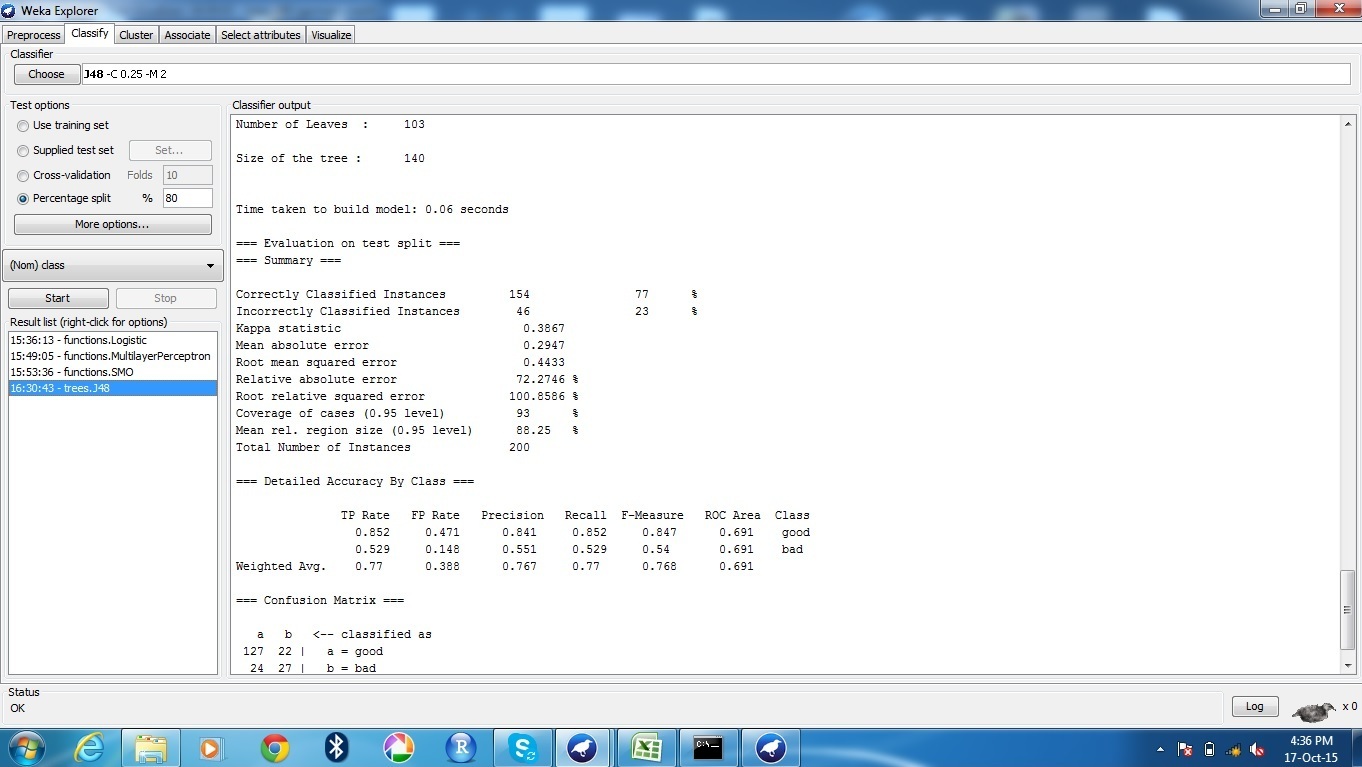Click the Weka bird status animation icon

[x=1313, y=708]
